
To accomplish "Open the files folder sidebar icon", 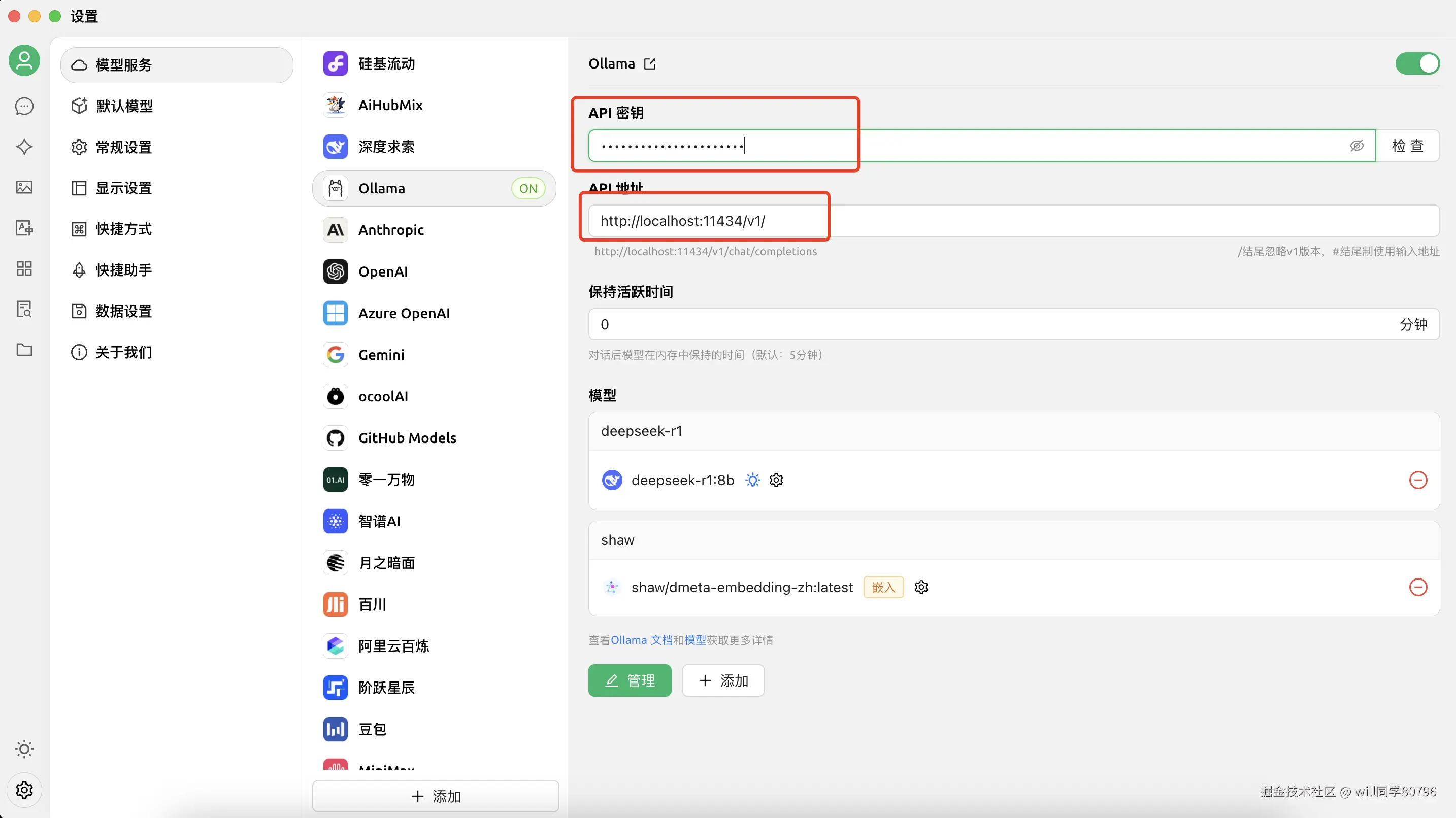I will (x=24, y=350).
